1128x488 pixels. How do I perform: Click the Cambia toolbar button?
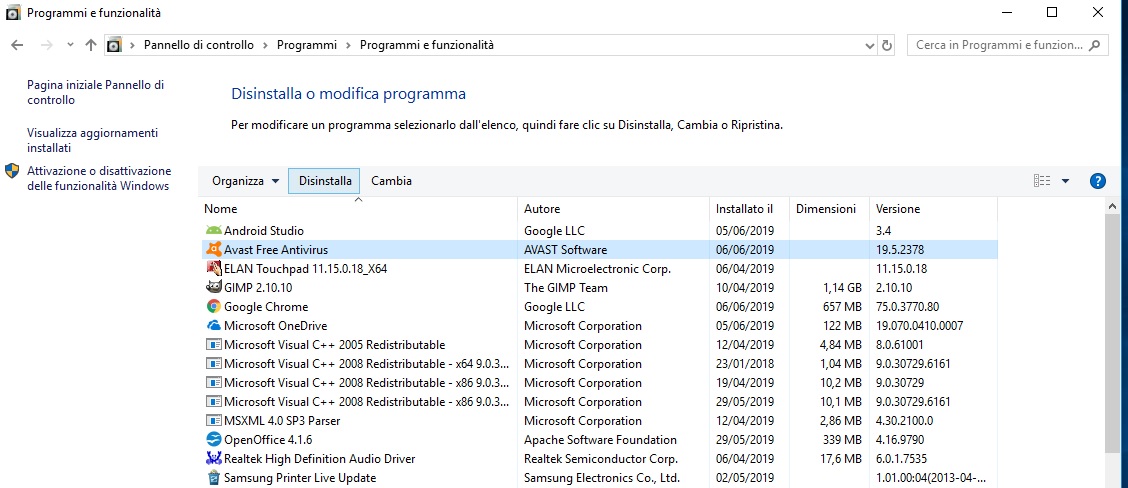click(x=391, y=181)
